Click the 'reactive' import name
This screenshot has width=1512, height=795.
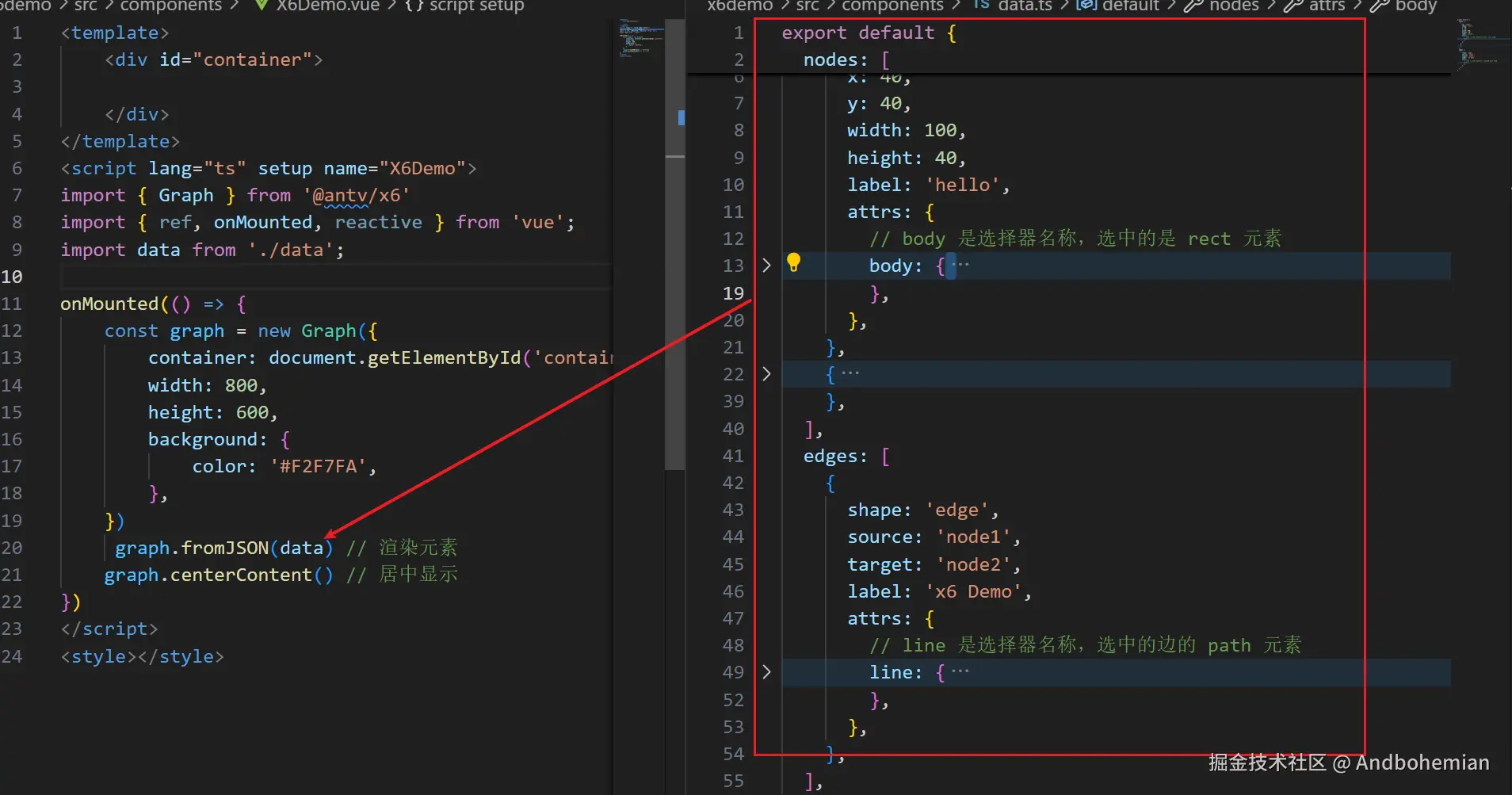pyautogui.click(x=379, y=223)
